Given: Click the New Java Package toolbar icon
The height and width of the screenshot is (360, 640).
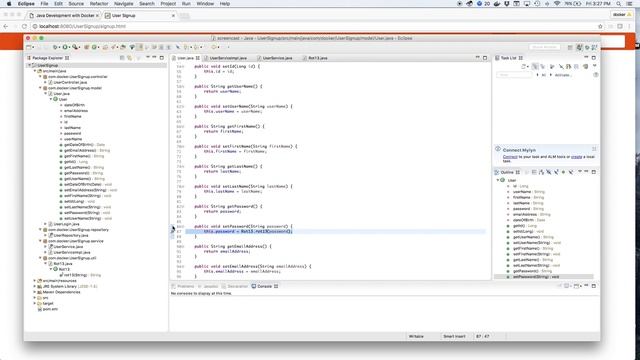Looking at the screenshot, I should pyautogui.click(x=86, y=47).
